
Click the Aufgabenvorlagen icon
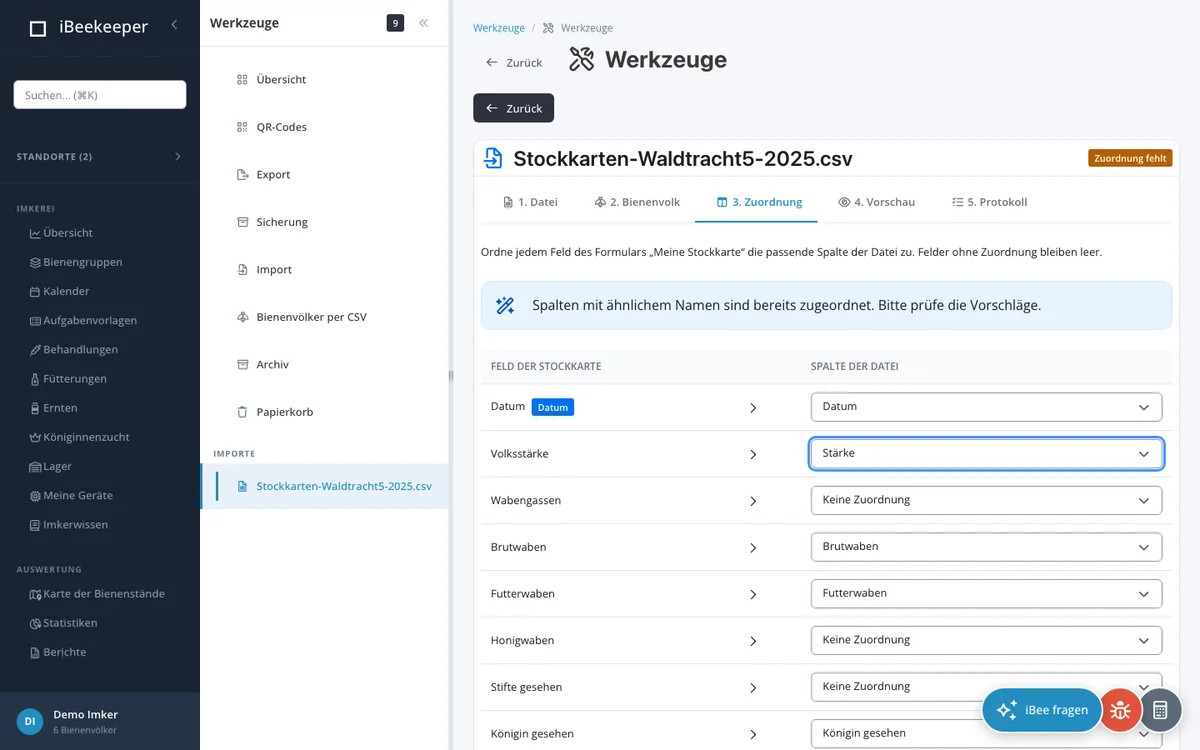click(x=35, y=321)
